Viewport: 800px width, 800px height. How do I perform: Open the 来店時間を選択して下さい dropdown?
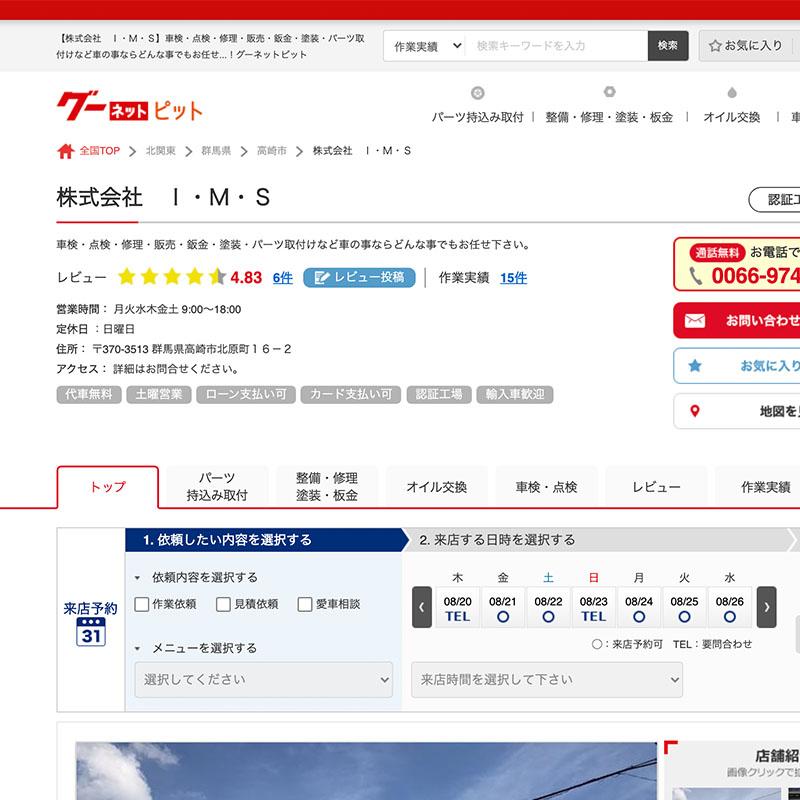pos(547,680)
